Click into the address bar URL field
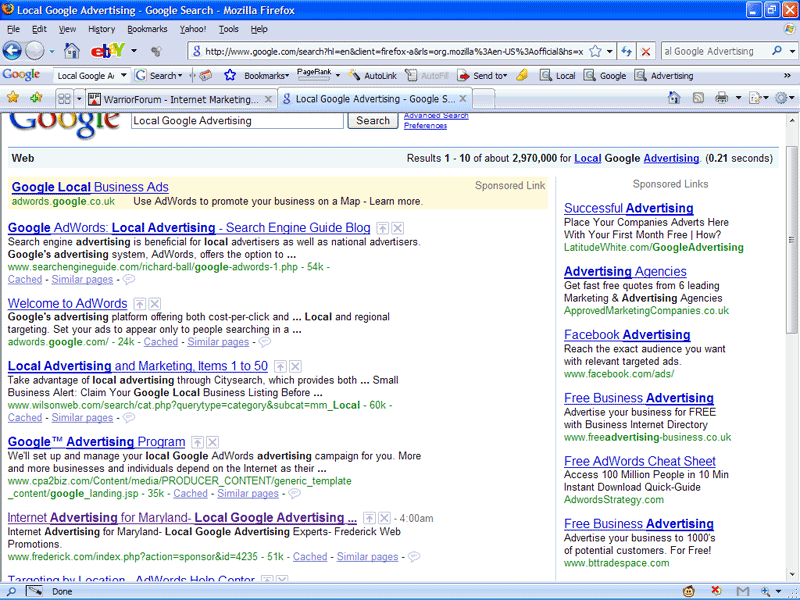Image resolution: width=800 pixels, height=600 pixels. pos(394,51)
